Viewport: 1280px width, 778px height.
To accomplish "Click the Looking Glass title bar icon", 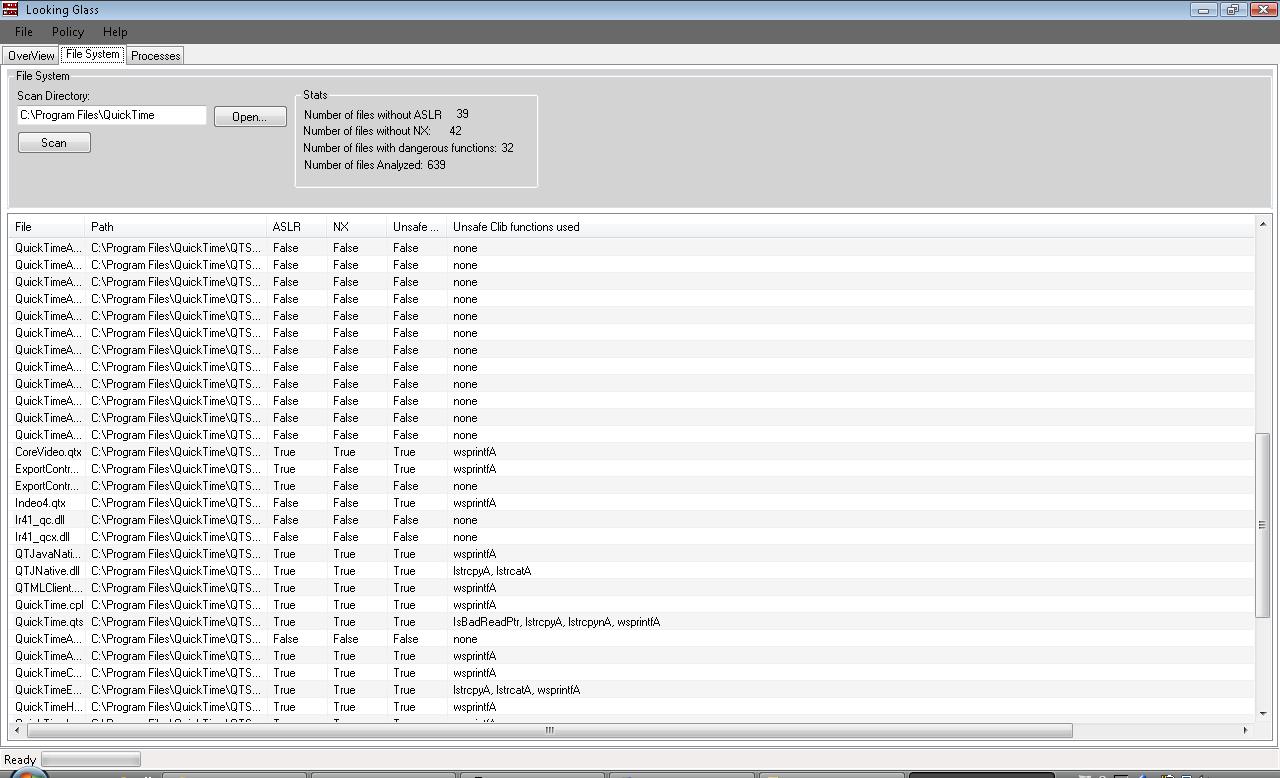I will tap(10, 9).
